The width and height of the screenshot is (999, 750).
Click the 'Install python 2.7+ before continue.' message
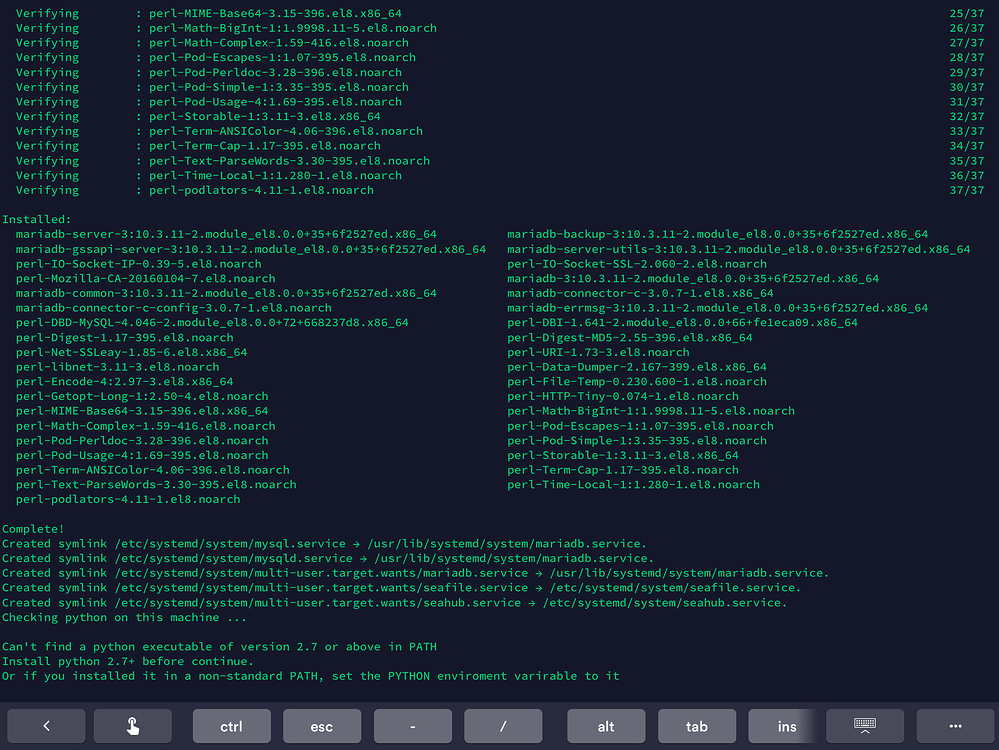tap(127, 661)
